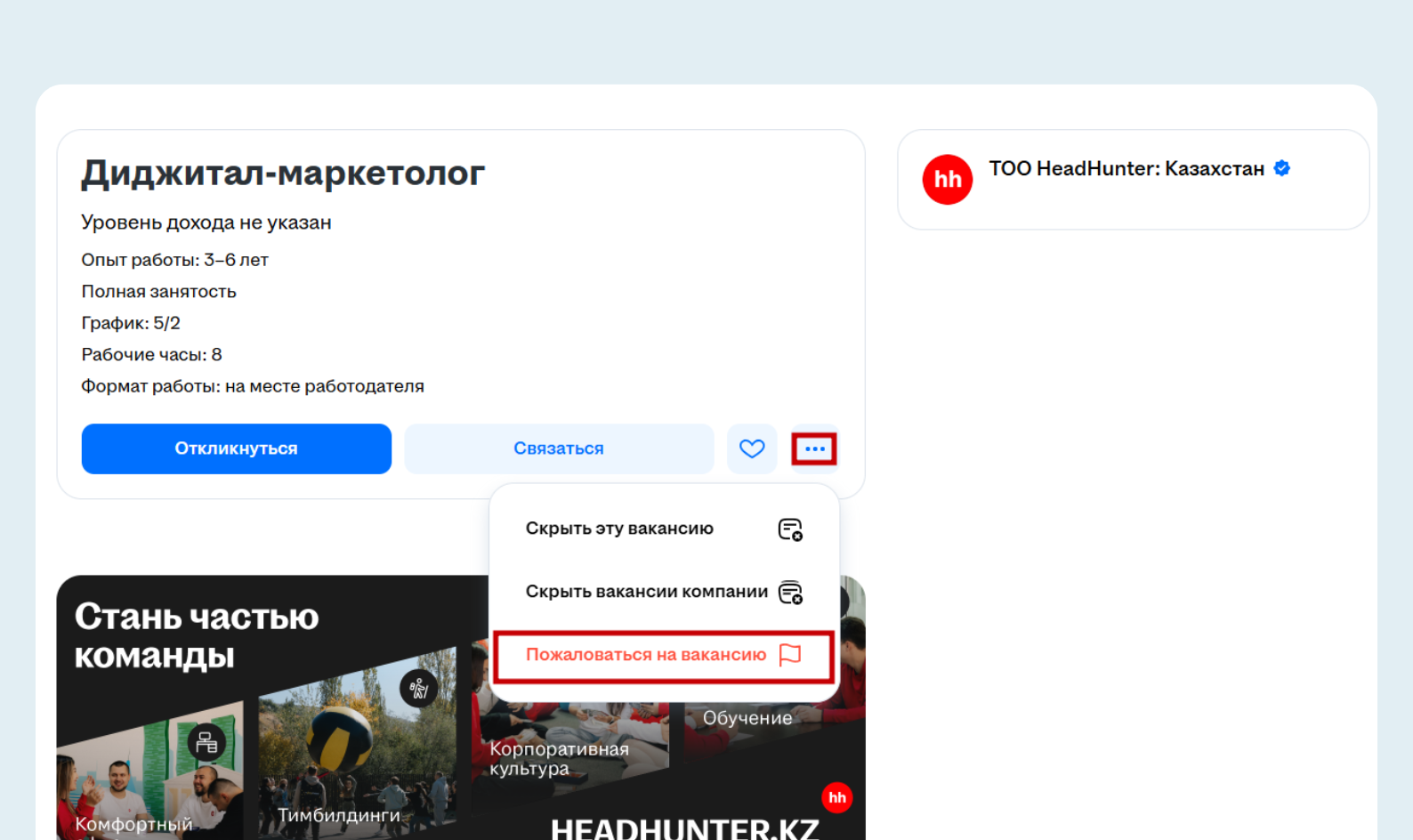Click text Полная занятость
The width and height of the screenshot is (1413, 840).
pos(158,292)
